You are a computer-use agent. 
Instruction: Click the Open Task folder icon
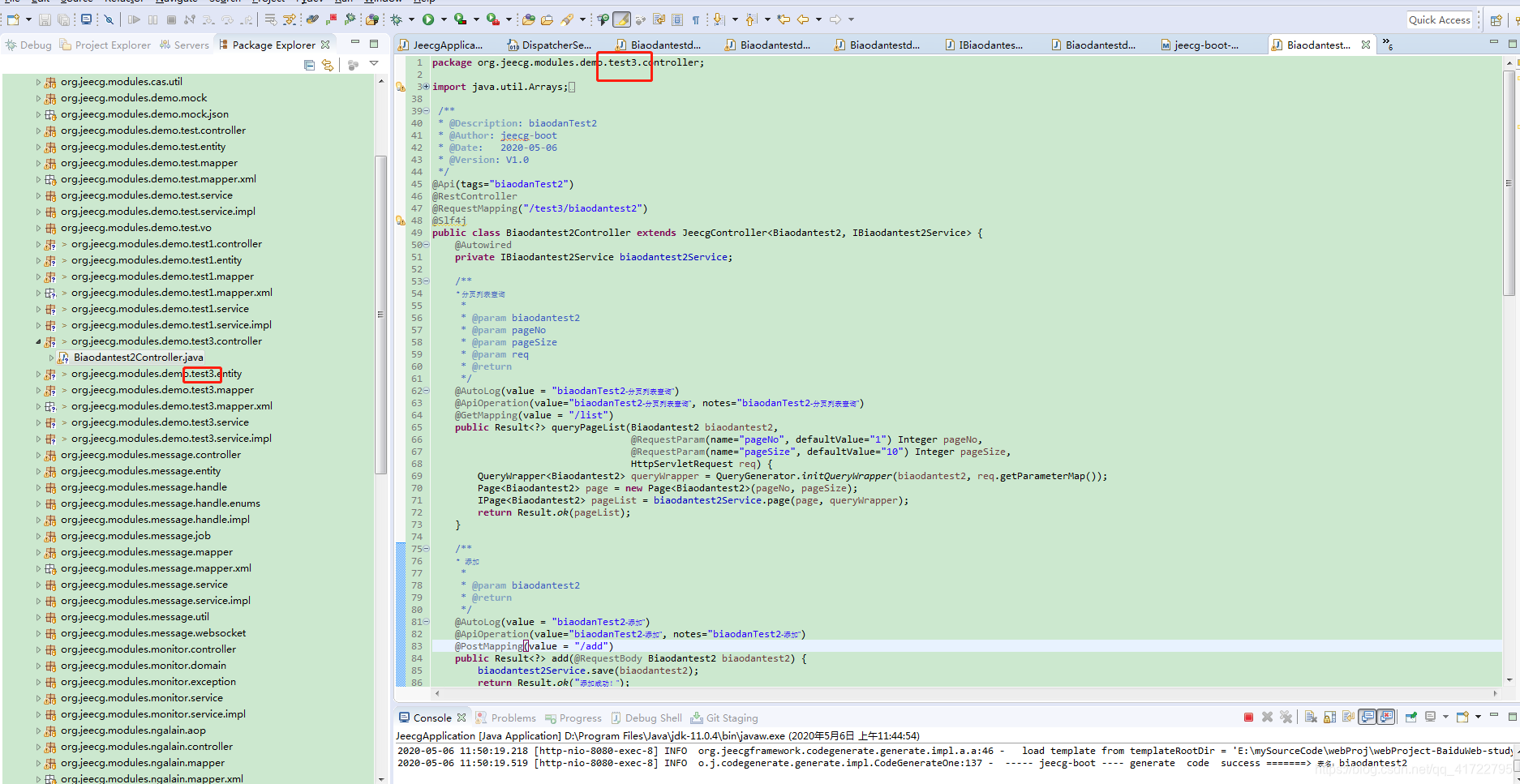pos(547,19)
